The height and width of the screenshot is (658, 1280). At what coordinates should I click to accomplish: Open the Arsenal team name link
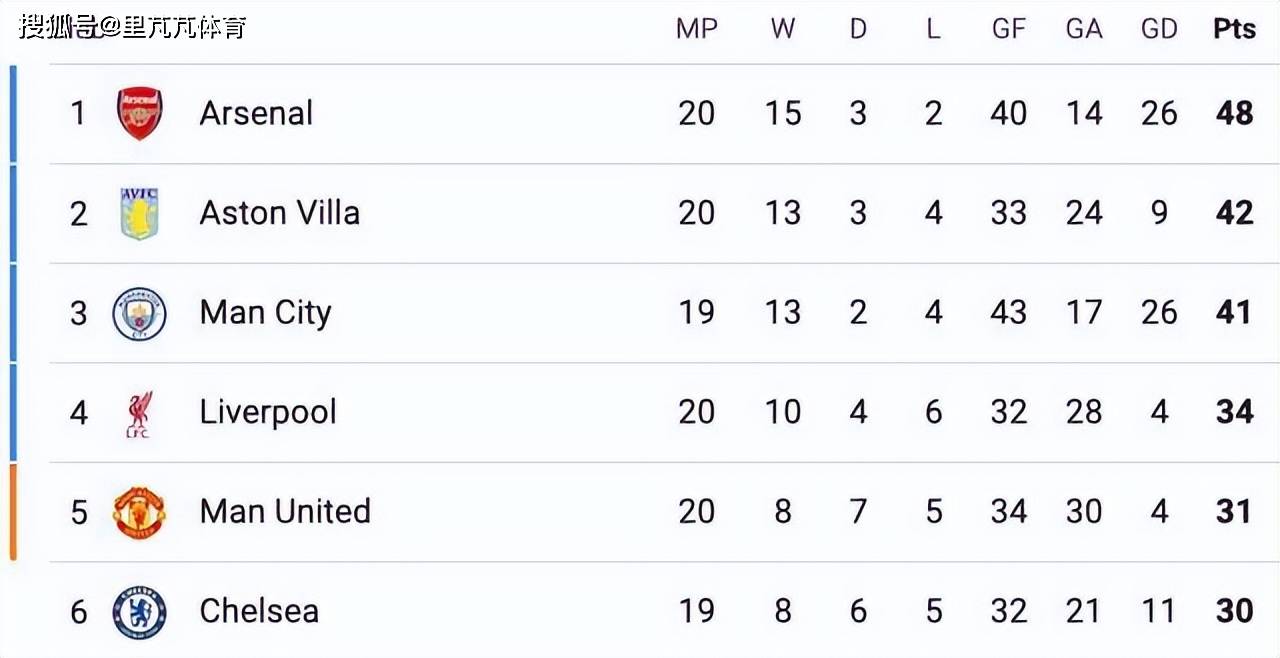[x=256, y=113]
